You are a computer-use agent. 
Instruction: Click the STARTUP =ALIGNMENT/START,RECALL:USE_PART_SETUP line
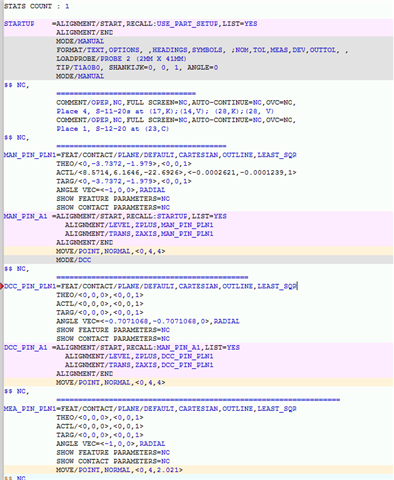(131, 24)
